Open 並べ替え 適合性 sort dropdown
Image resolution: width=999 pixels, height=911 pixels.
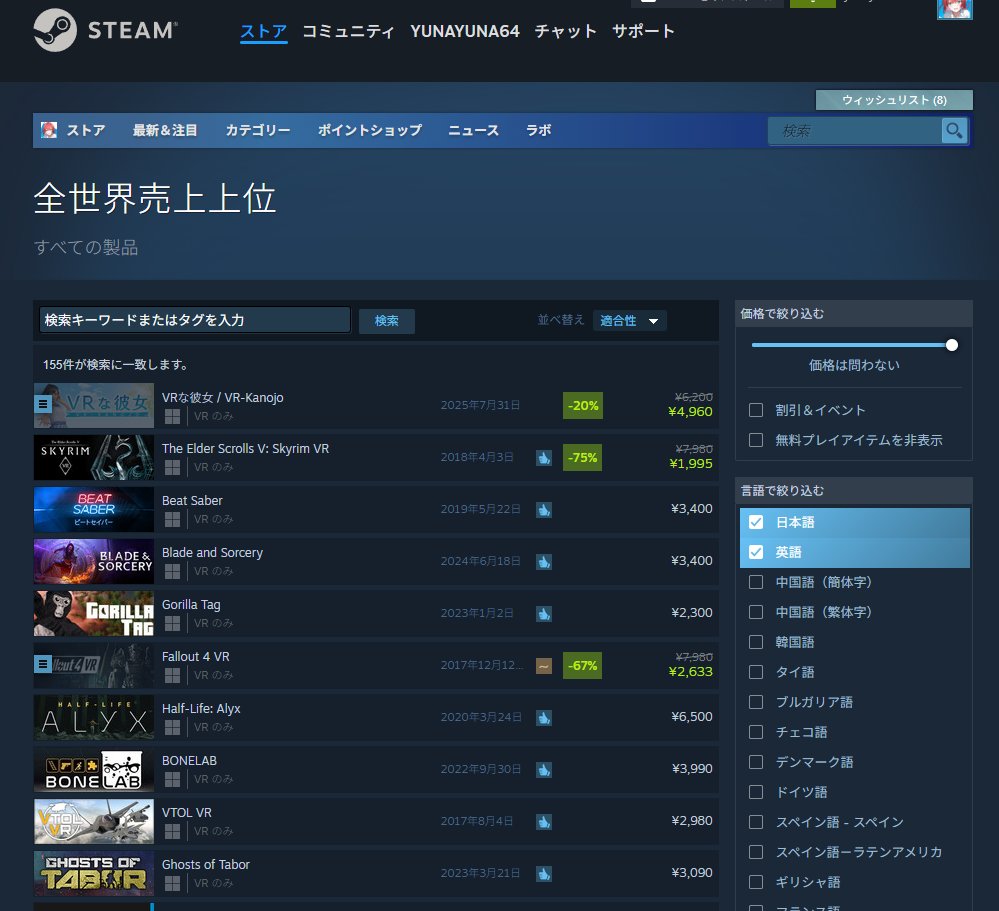pos(629,320)
